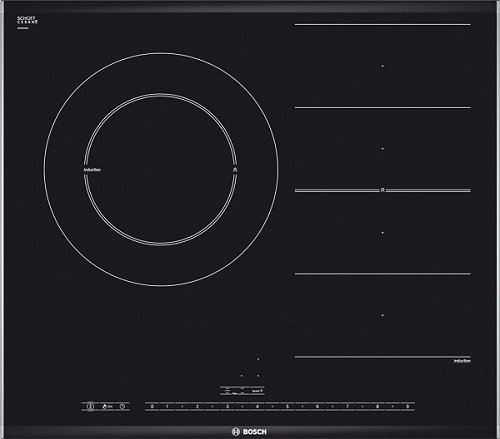Tap the half-step dot between 1 and 2
The width and height of the screenshot is (500, 439).
[x=182, y=406]
